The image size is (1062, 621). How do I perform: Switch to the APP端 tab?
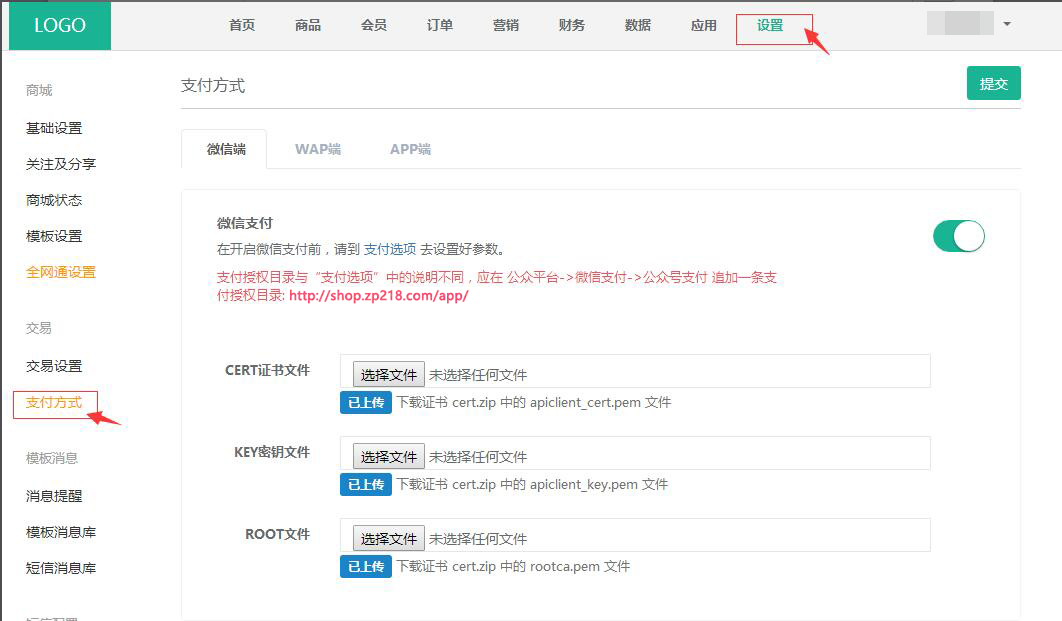[410, 149]
